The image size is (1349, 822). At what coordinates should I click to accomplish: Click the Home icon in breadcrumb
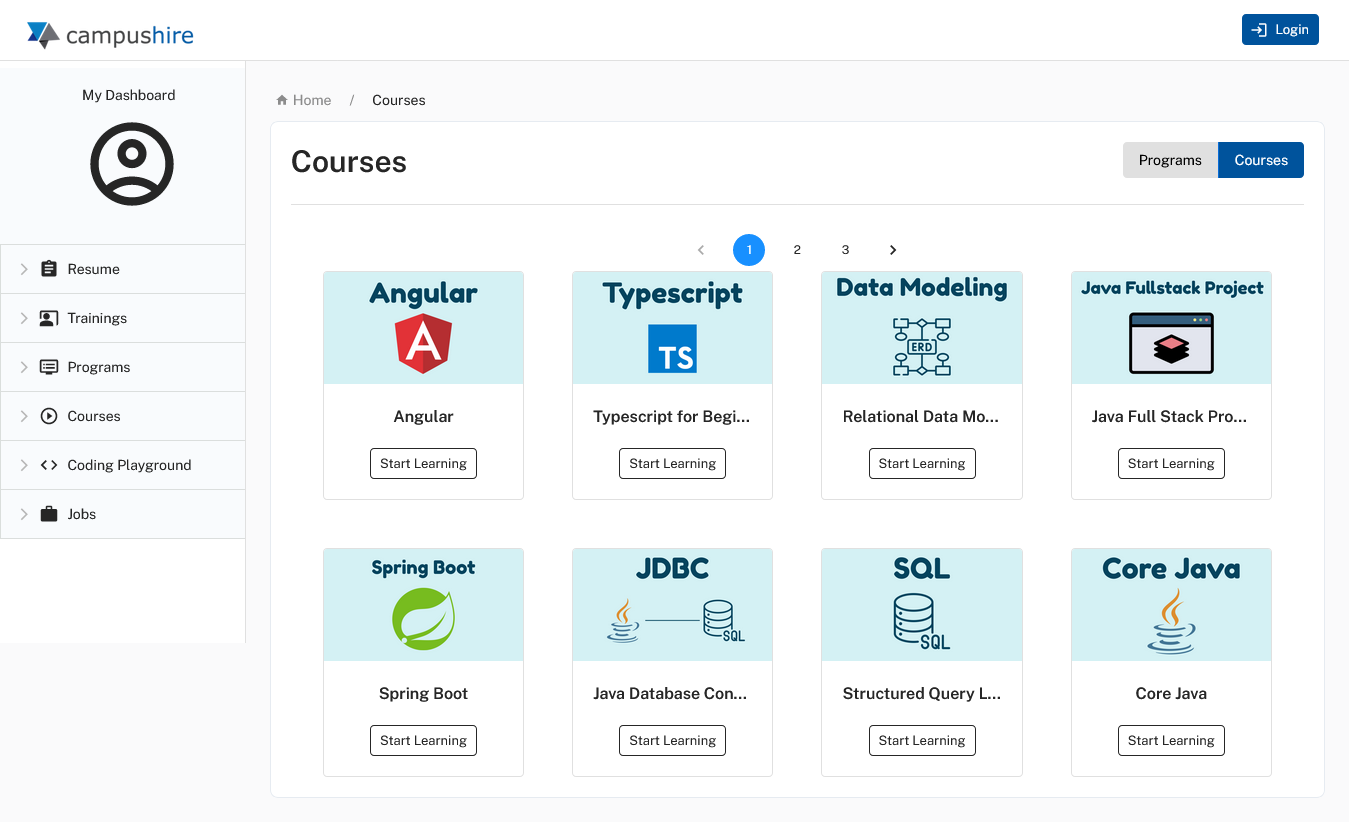pos(282,100)
